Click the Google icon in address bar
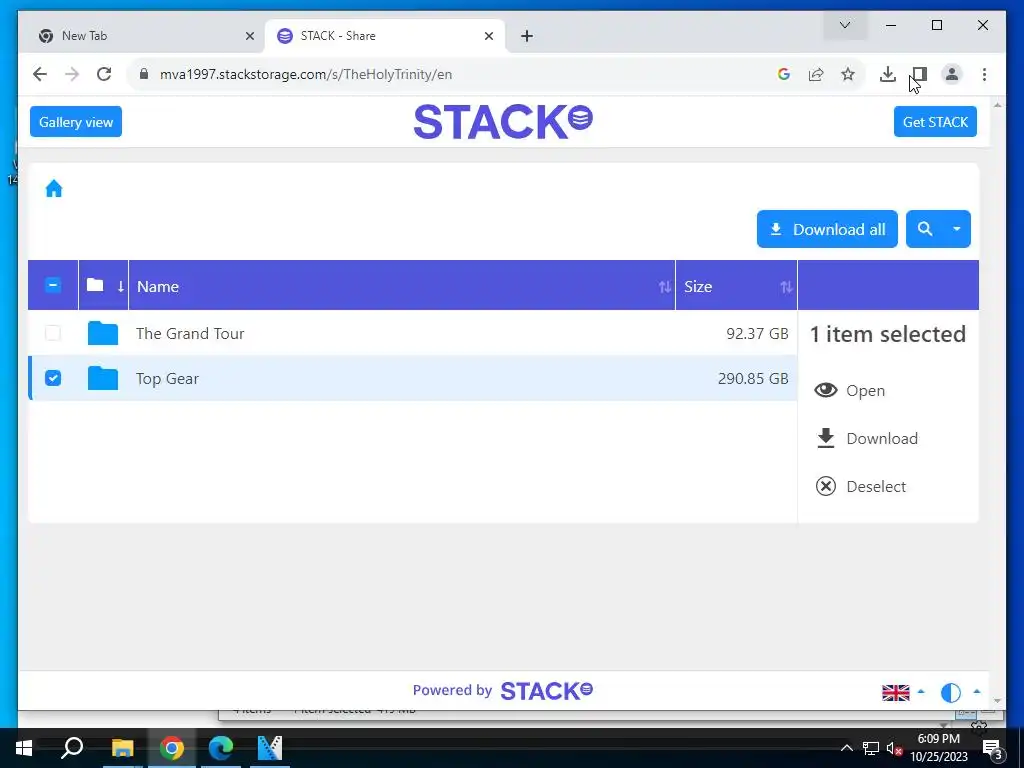Screen dimensions: 1024x768 click(784, 74)
